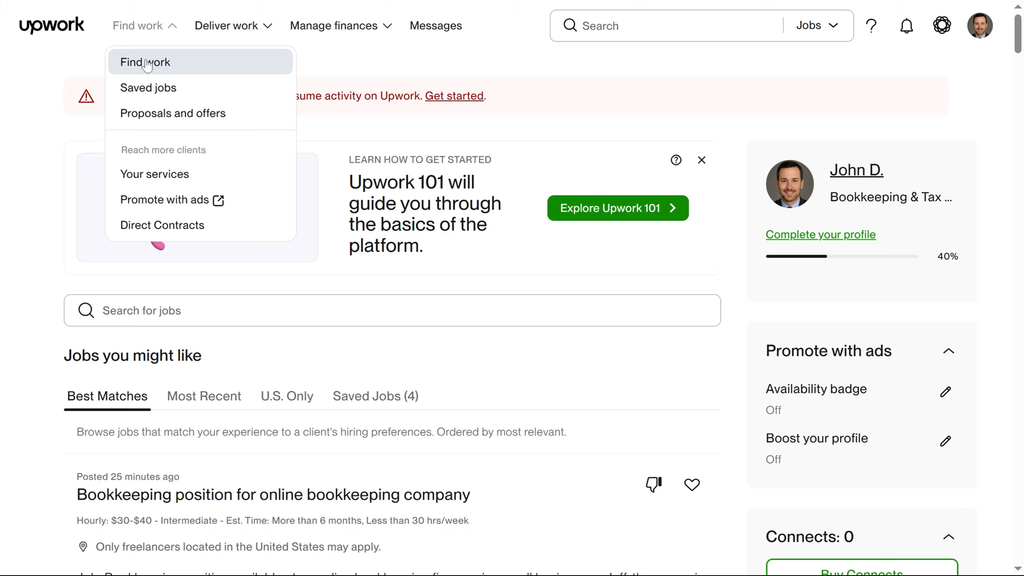
Task: Click the Search for jobs field
Action: click(x=392, y=310)
